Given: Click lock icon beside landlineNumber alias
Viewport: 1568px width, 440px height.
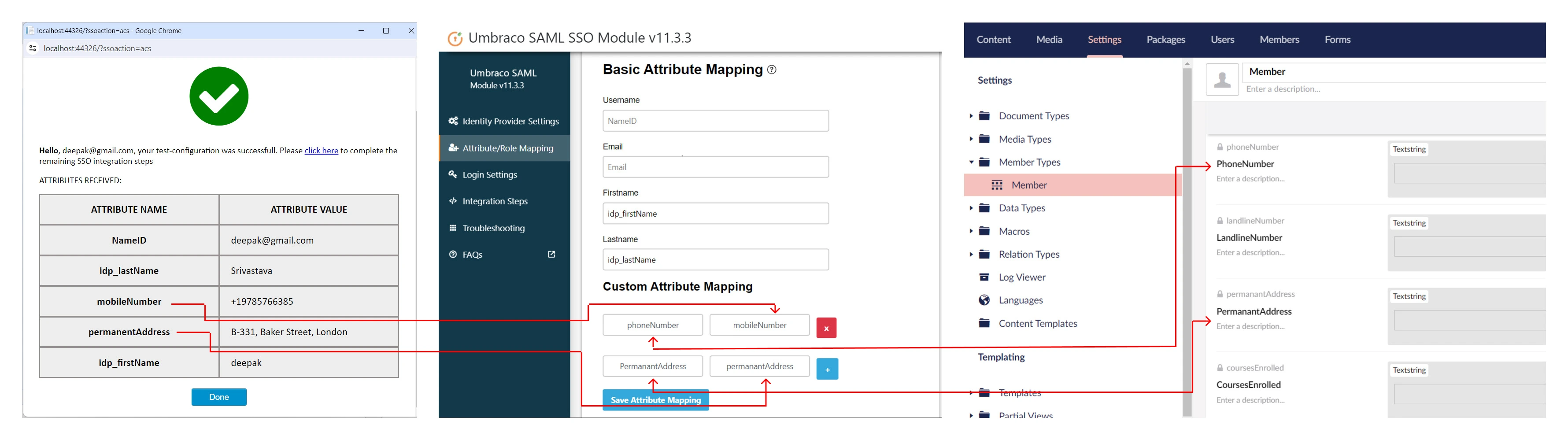Looking at the screenshot, I should pyautogui.click(x=1220, y=221).
